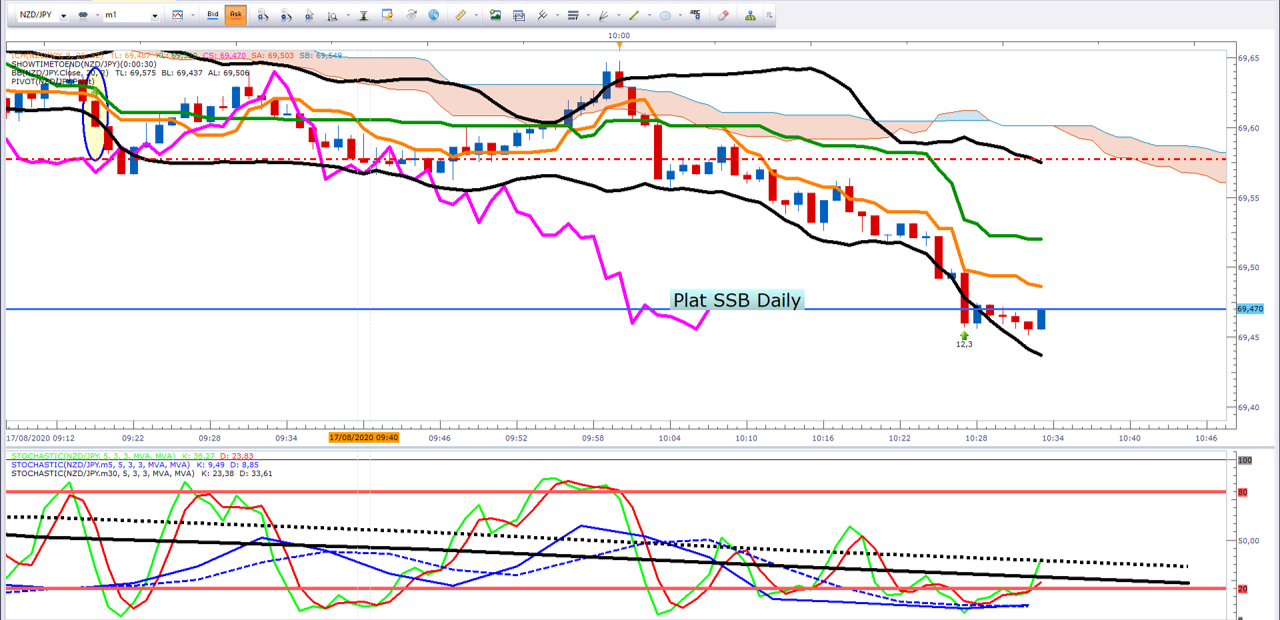The height and width of the screenshot is (620, 1280).
Task: Expand the chart type options arrow
Action: (192, 15)
